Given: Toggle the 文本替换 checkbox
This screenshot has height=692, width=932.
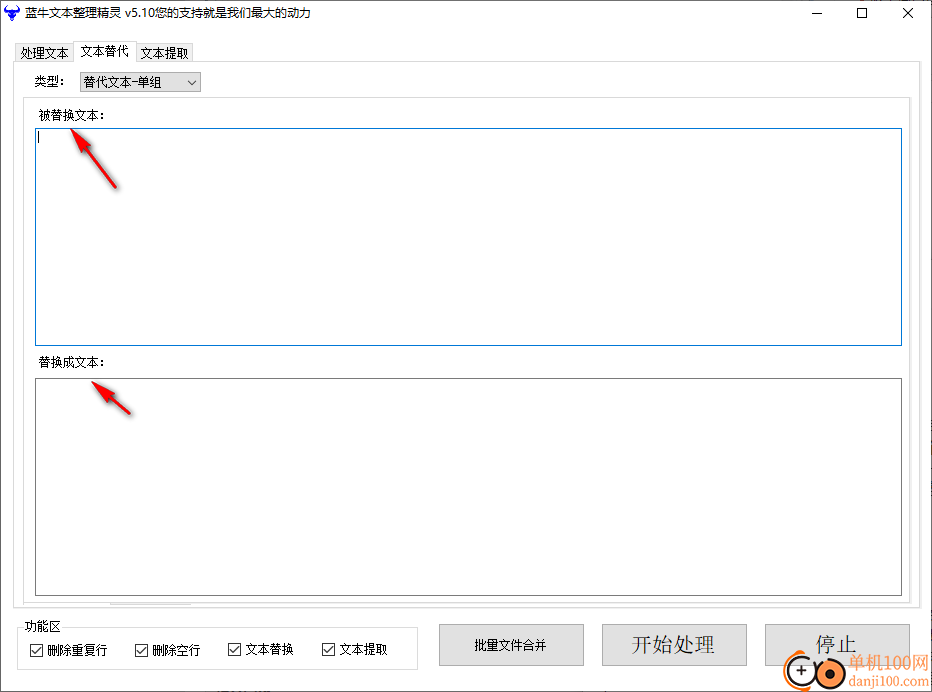Looking at the screenshot, I should [x=261, y=649].
